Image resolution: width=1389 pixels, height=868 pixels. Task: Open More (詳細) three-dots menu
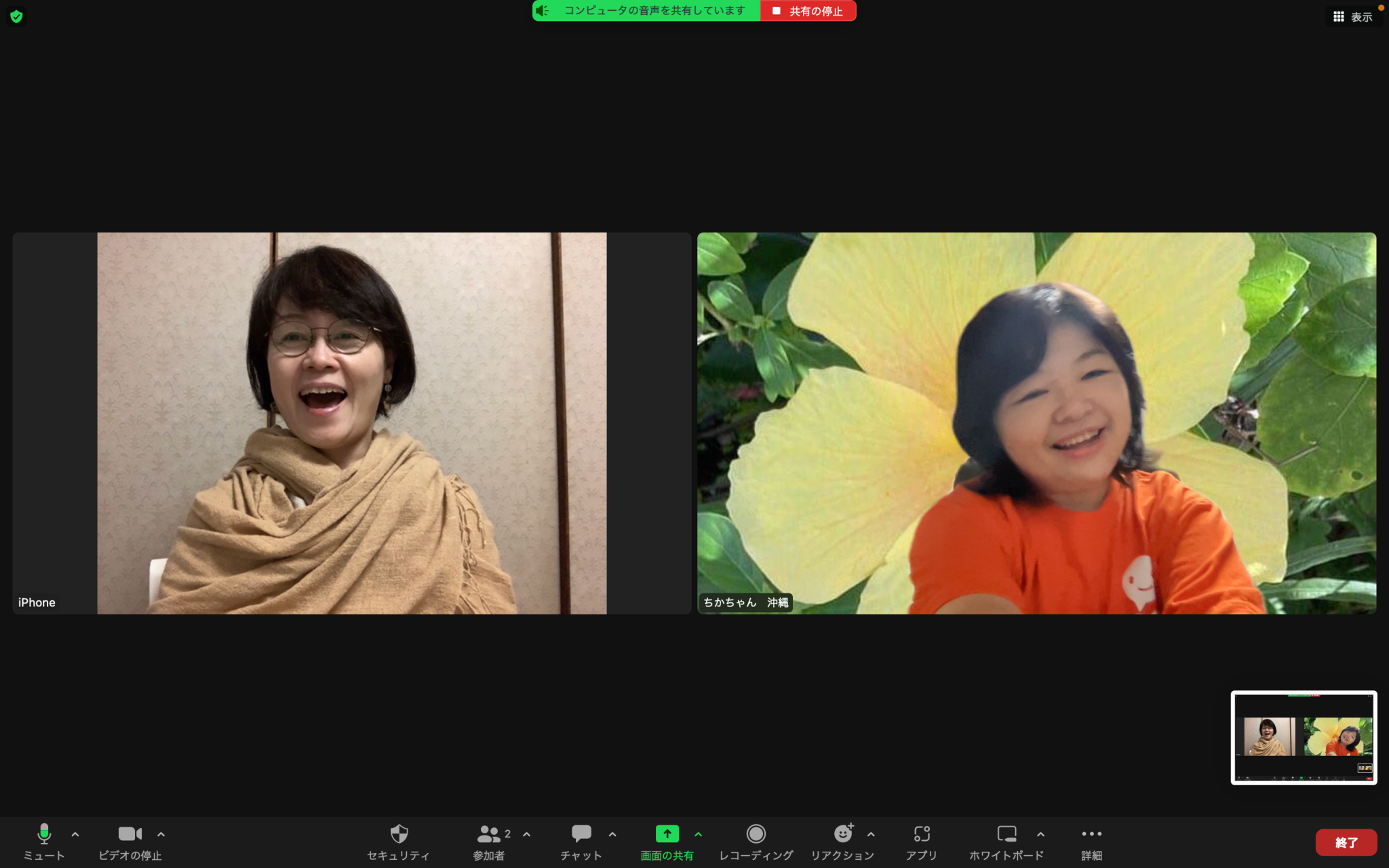1091,834
